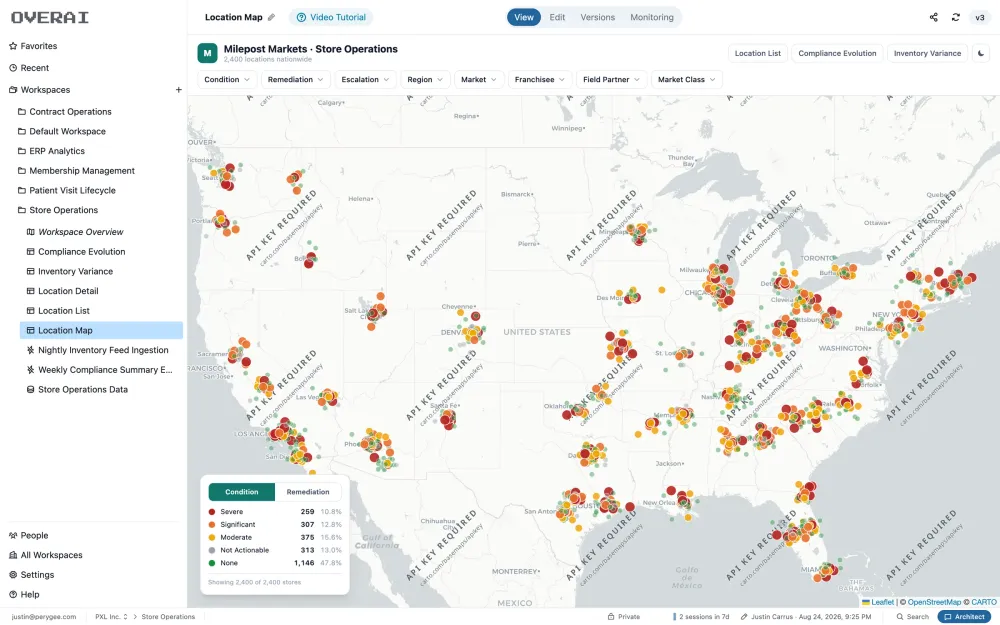Open the Architect button in the status bar
Screen dimensions: 1000x625
964,617
